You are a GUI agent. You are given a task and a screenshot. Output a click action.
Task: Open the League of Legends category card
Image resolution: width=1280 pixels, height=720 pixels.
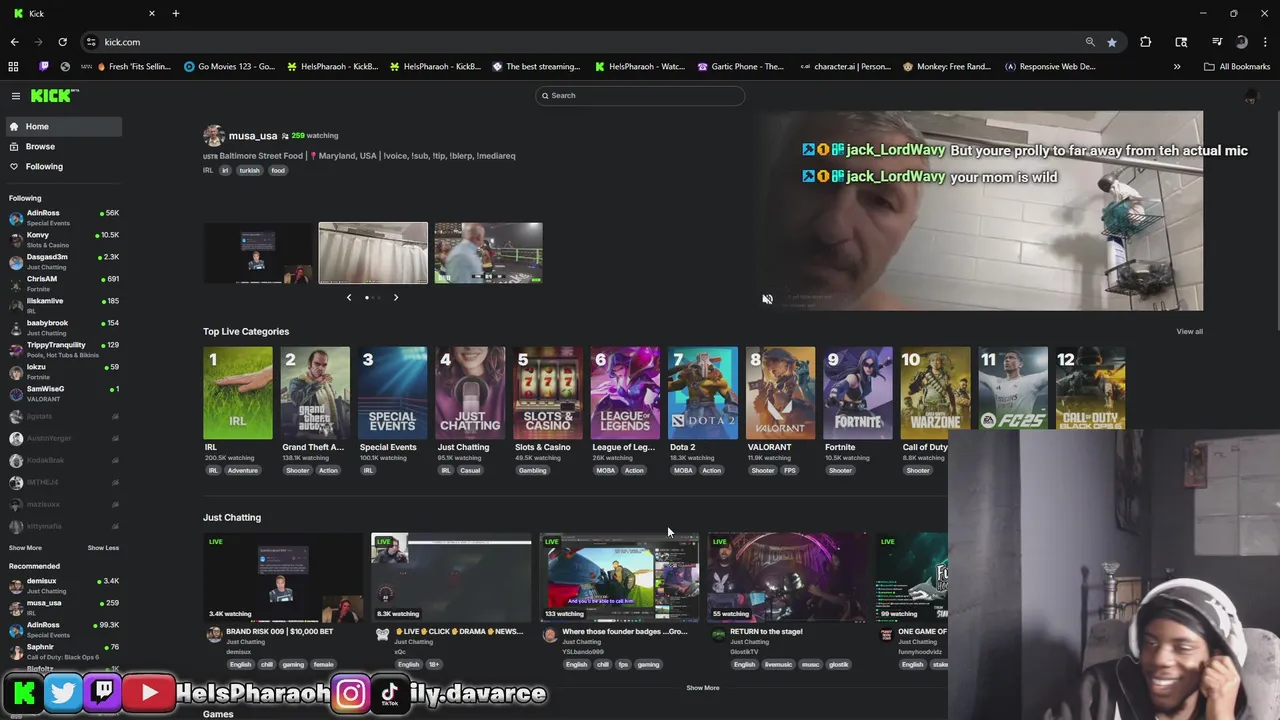pos(625,393)
